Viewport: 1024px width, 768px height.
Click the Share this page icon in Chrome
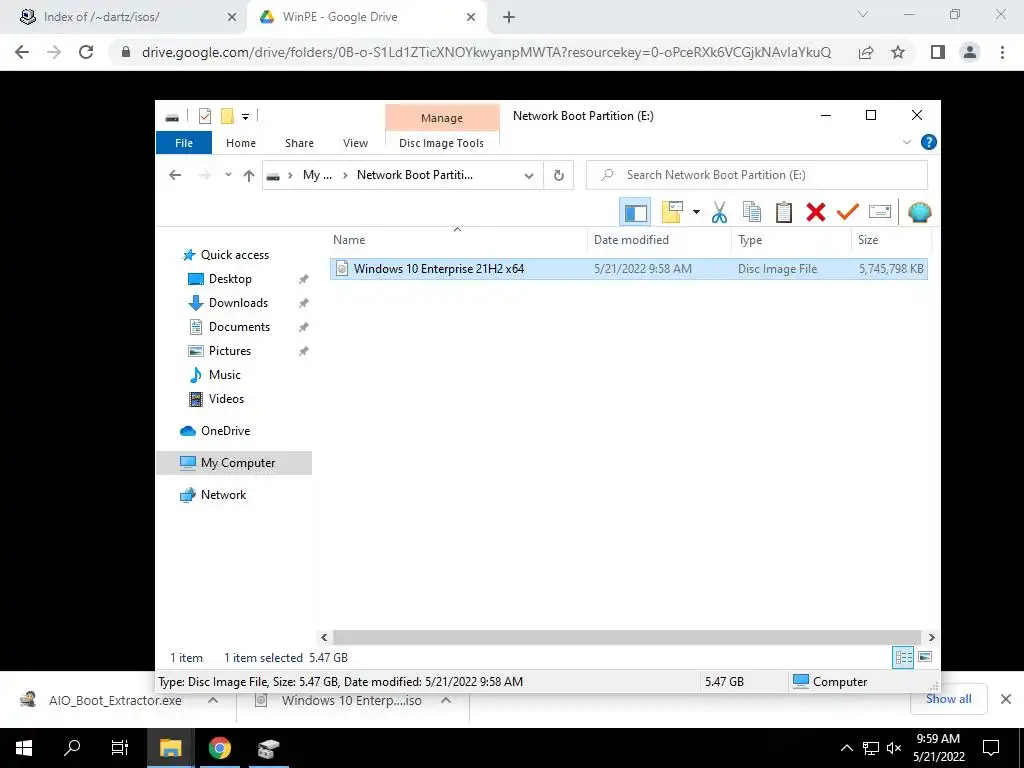866,52
